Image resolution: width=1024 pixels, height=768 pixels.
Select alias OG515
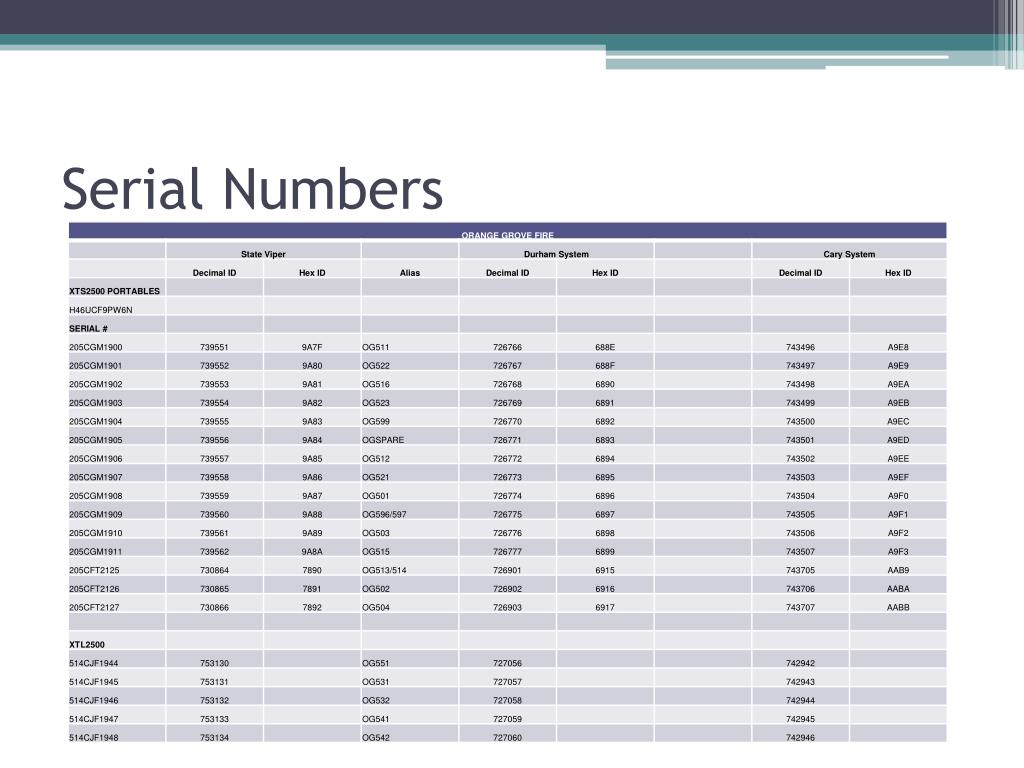pyautogui.click(x=376, y=552)
